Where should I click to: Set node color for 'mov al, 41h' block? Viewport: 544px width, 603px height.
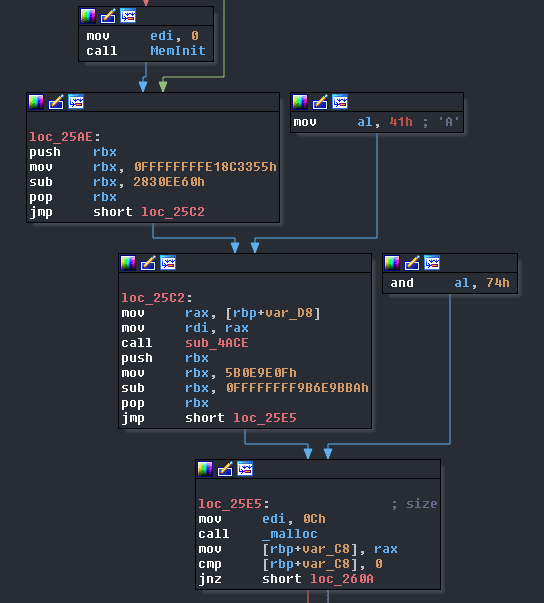click(300, 102)
